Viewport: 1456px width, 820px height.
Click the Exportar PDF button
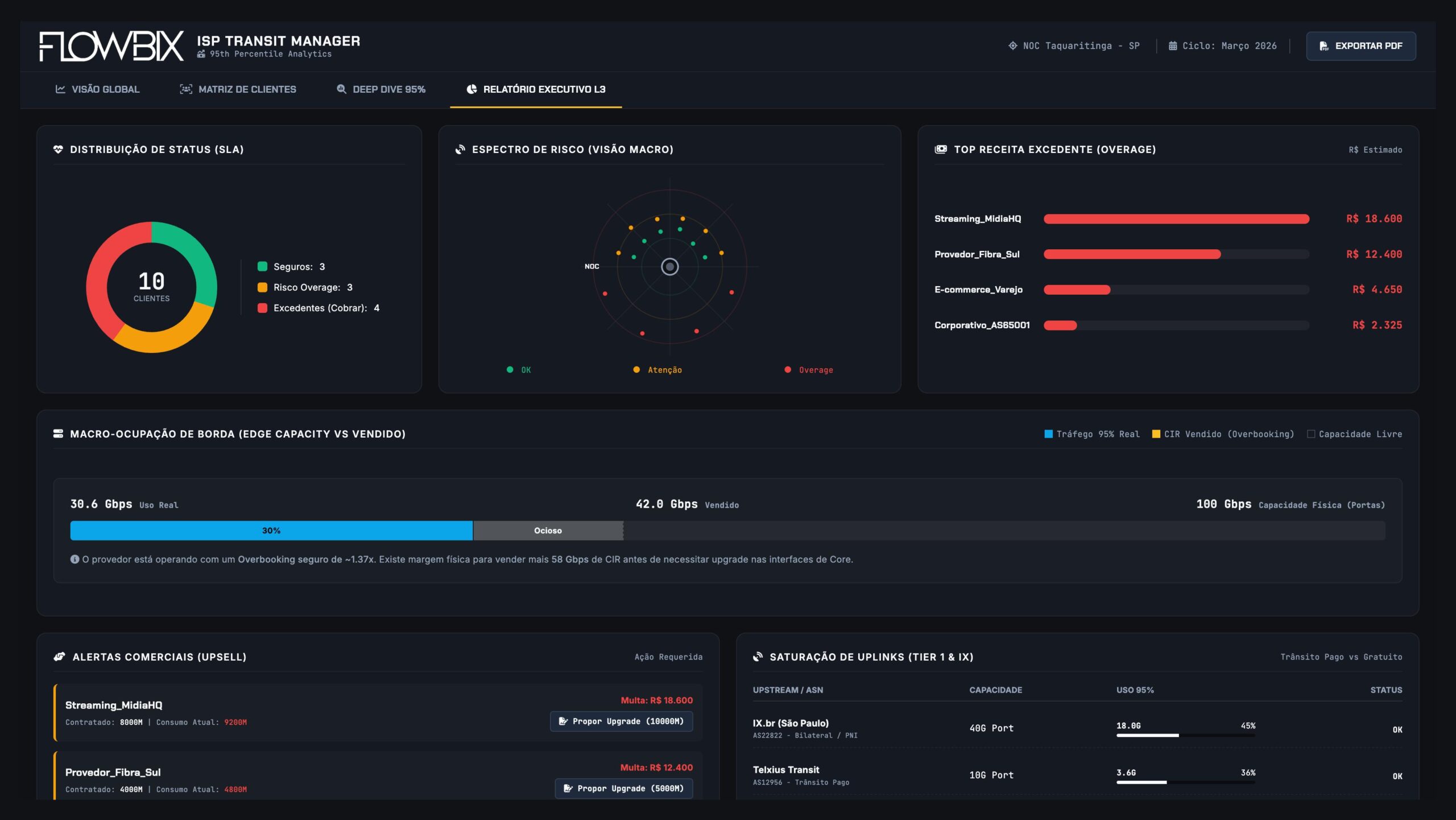1360,46
